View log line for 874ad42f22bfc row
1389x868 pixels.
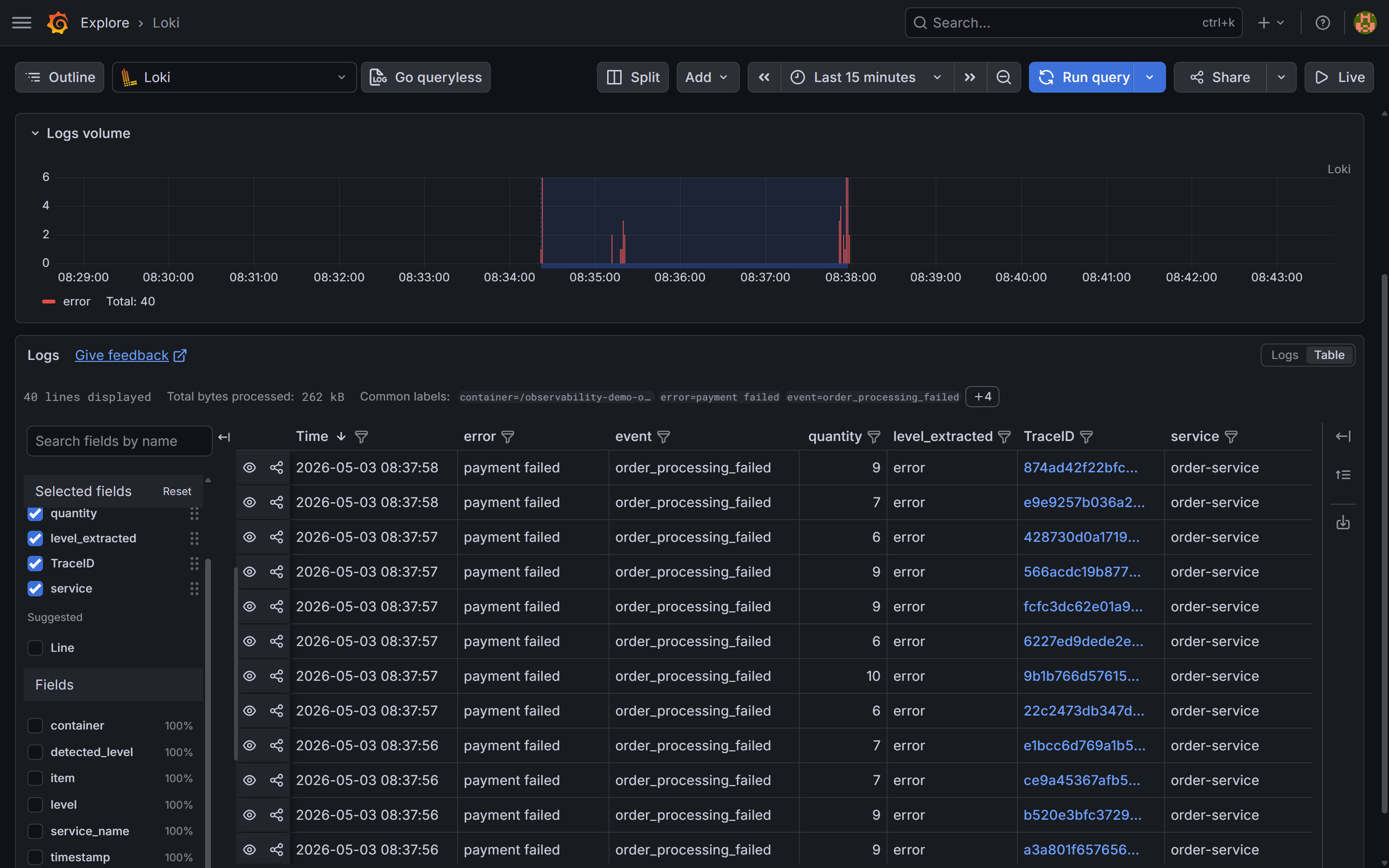249,468
